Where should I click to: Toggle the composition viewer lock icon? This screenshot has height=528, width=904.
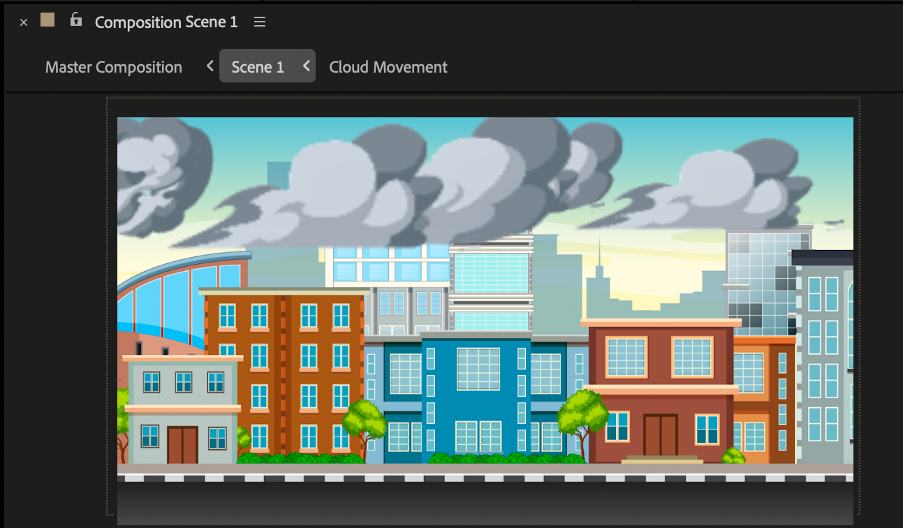(x=76, y=20)
